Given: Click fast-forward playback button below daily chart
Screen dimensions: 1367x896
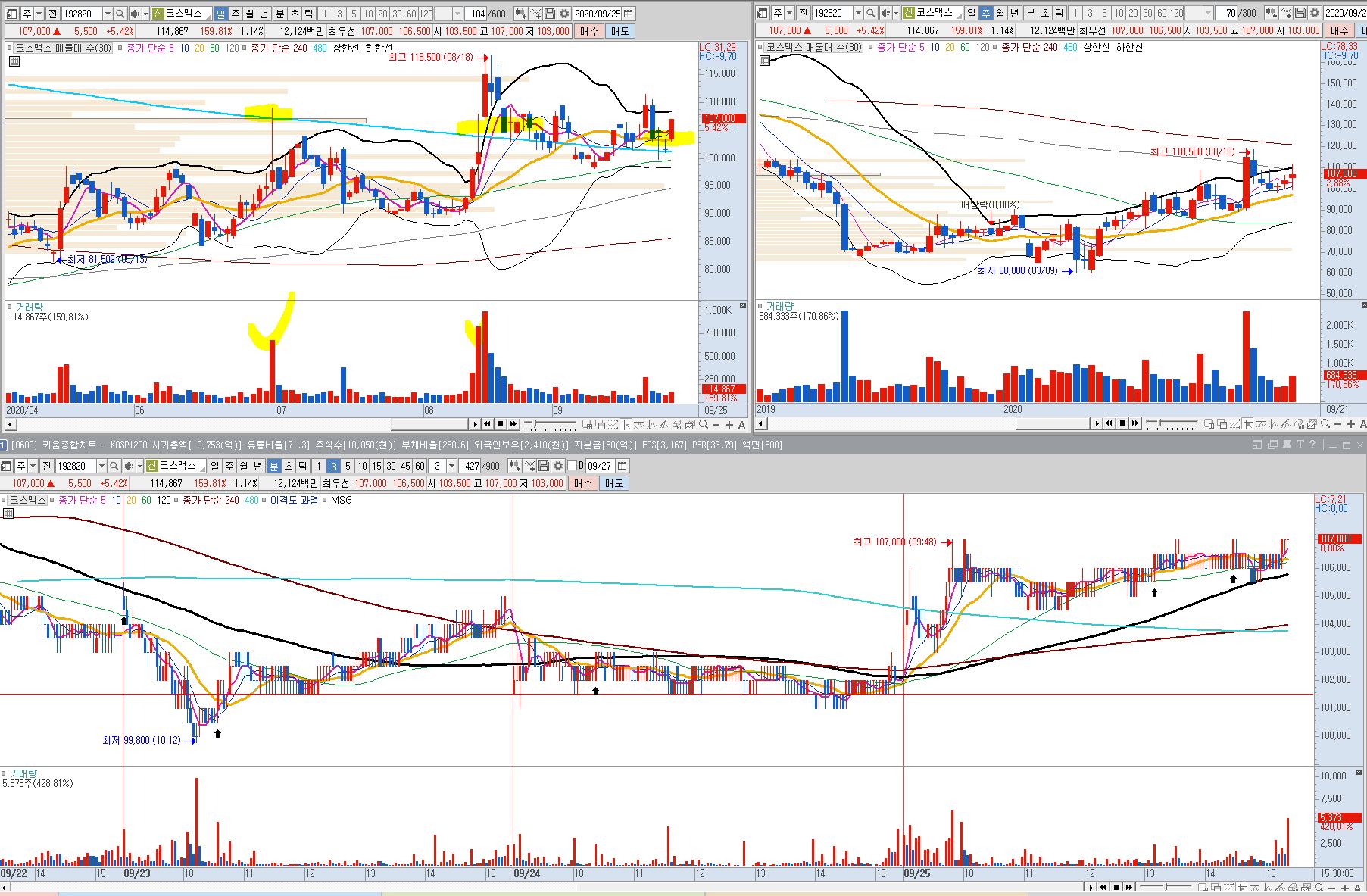Looking at the screenshot, I should (x=513, y=423).
